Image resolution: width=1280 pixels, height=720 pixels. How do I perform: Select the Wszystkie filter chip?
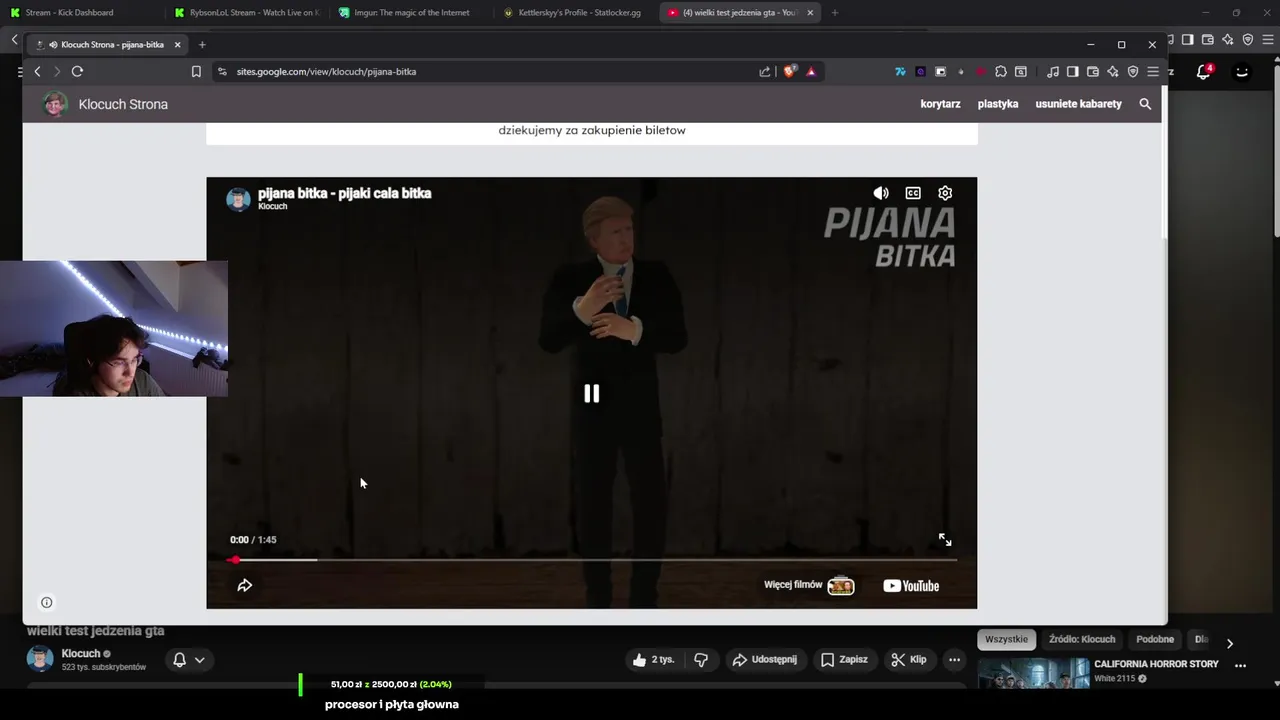(x=1006, y=639)
